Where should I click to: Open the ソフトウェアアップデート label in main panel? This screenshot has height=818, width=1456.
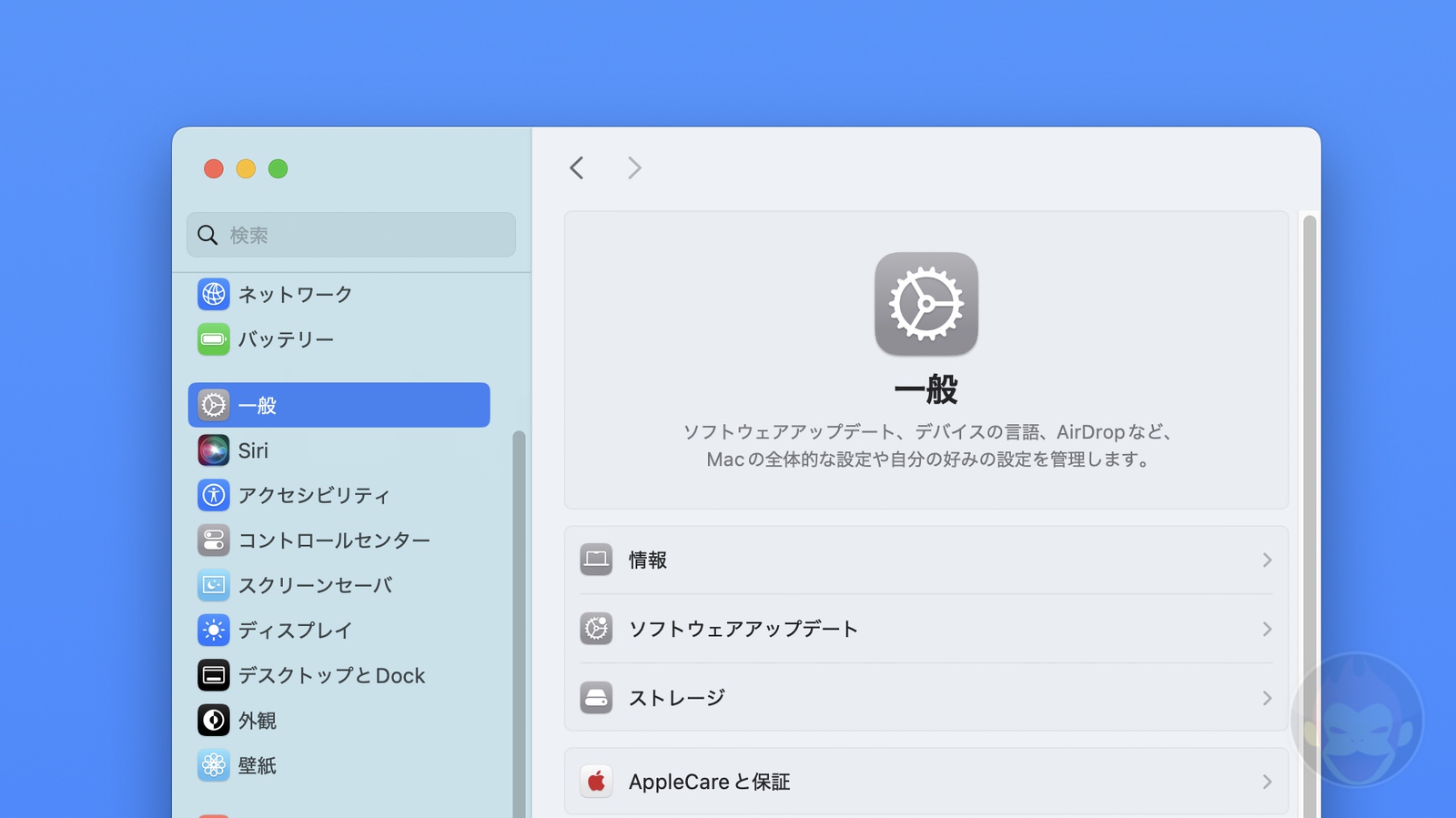(743, 629)
